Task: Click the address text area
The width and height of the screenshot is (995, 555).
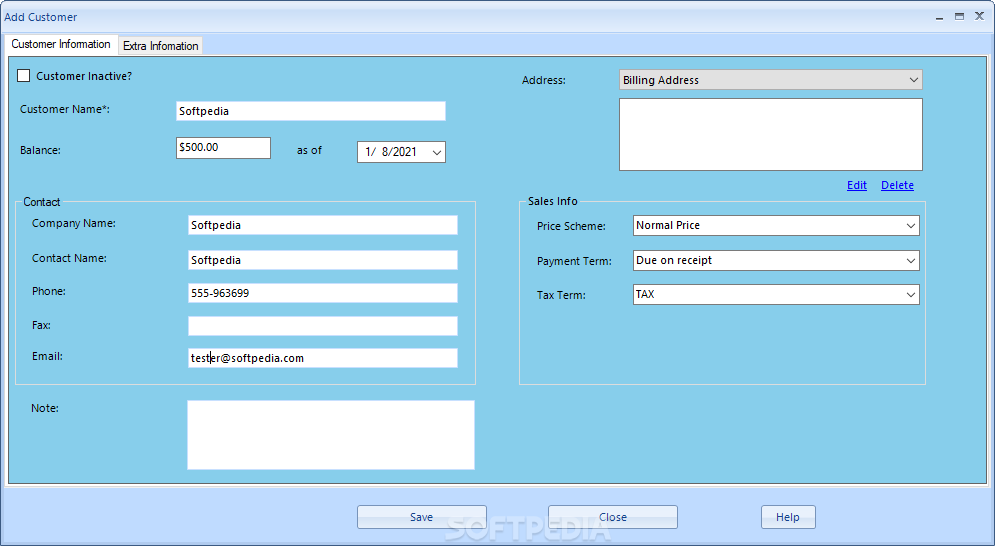Action: coord(770,134)
